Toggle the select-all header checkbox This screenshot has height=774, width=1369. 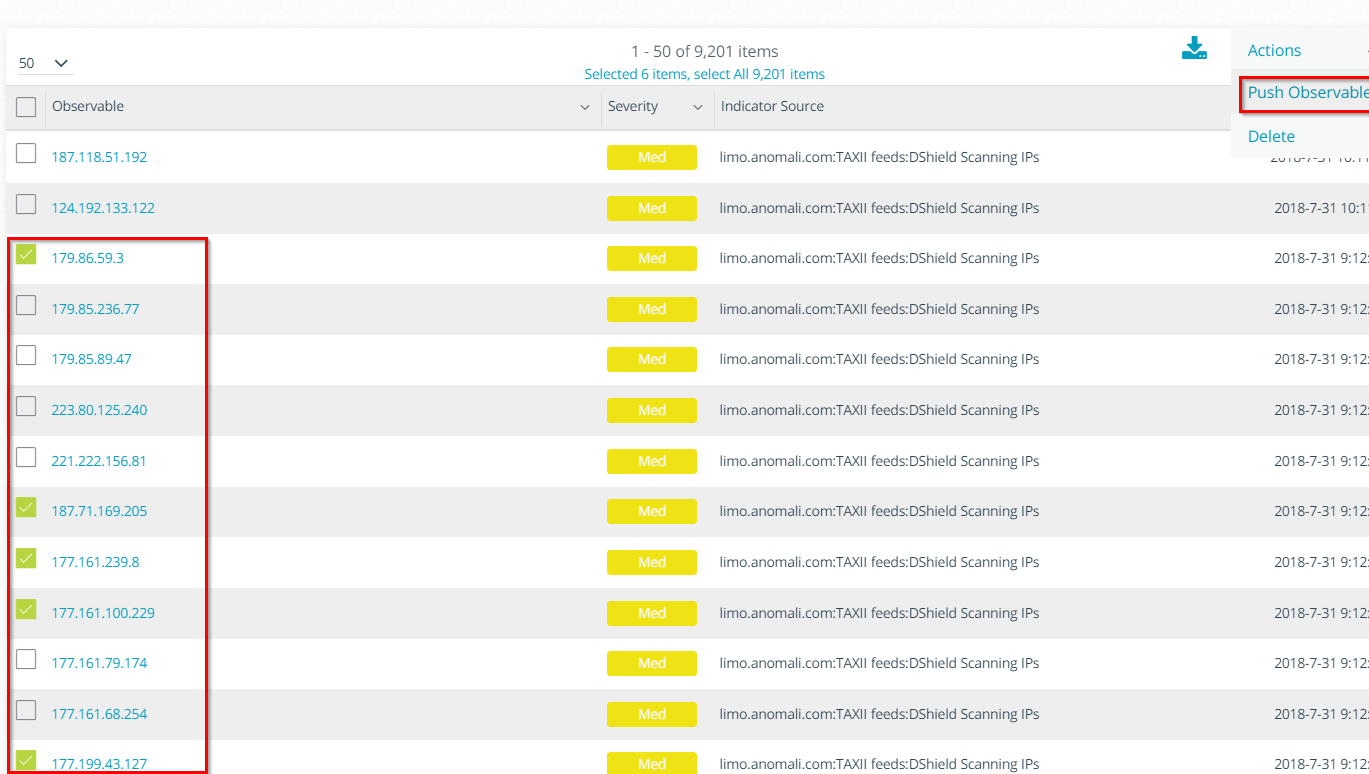pyautogui.click(x=26, y=107)
